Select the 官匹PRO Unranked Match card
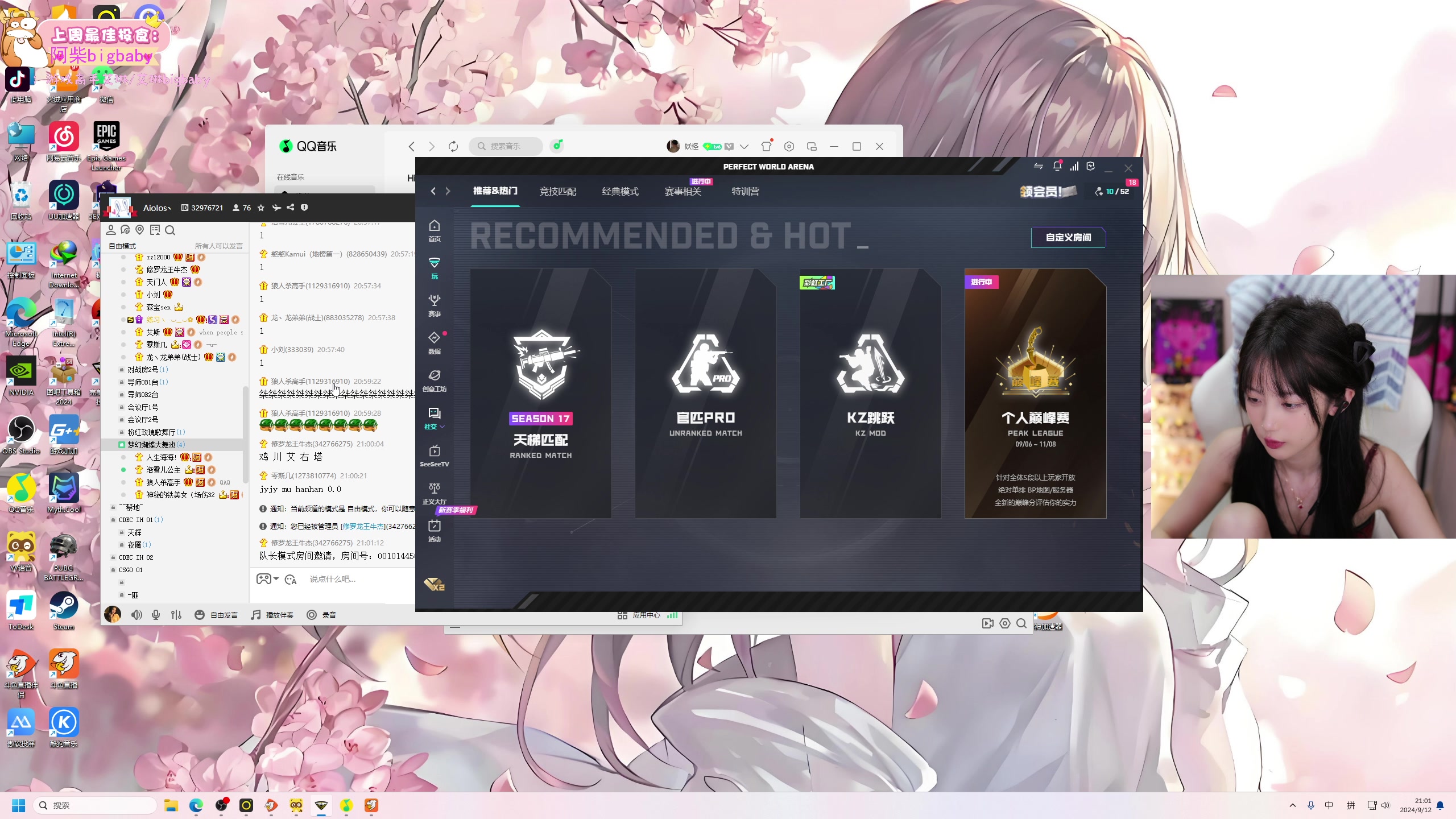 706,394
